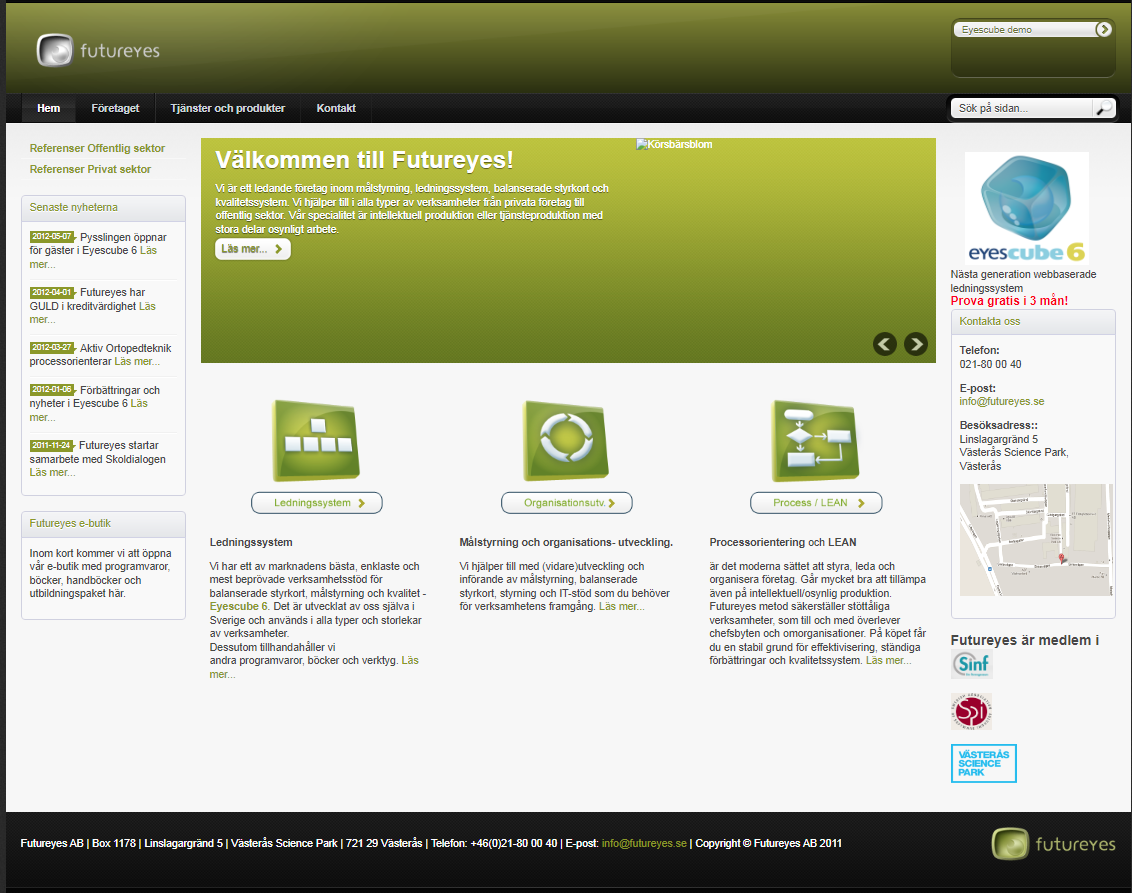Click the Västerås Science Park logo
This screenshot has width=1132, height=893.
(983, 763)
